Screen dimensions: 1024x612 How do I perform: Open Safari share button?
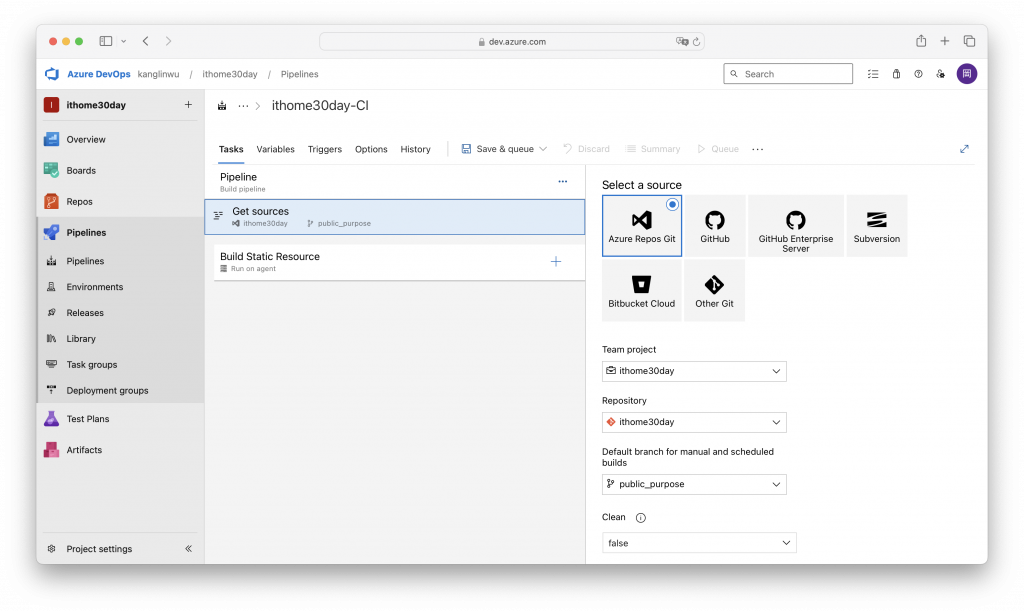(921, 41)
